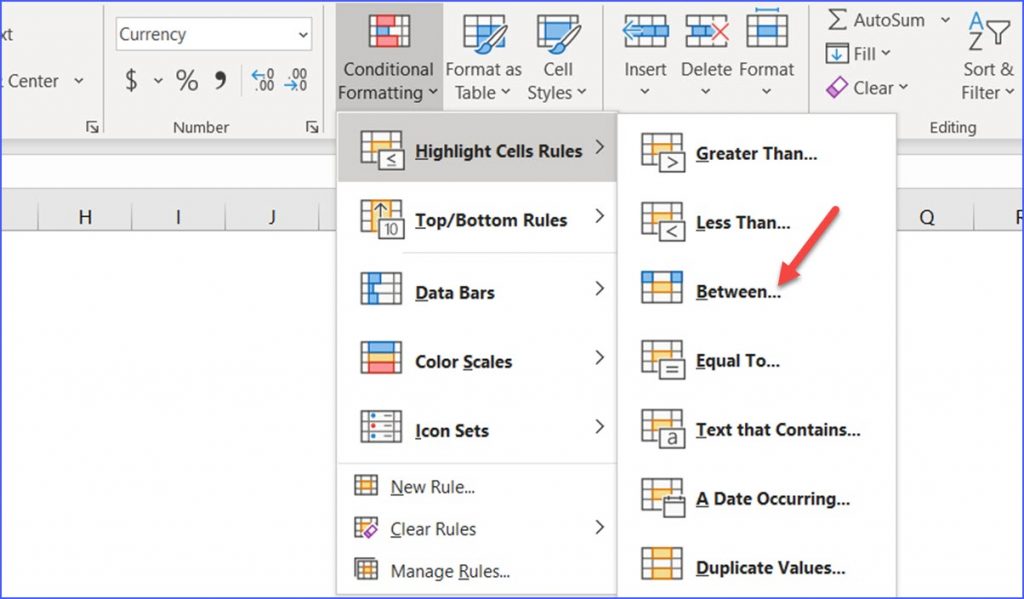Expand the Fill dropdown

click(858, 54)
